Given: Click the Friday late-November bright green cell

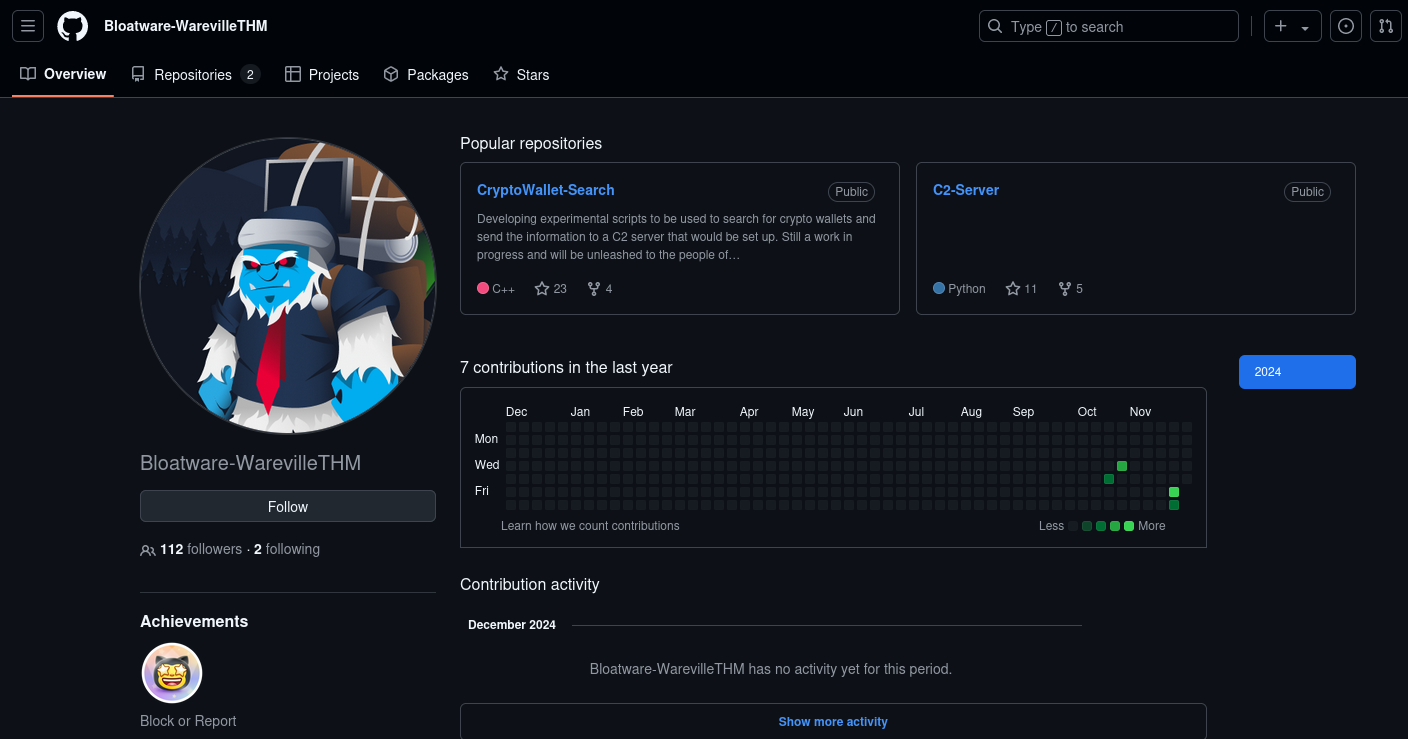Looking at the screenshot, I should coord(1174,492).
